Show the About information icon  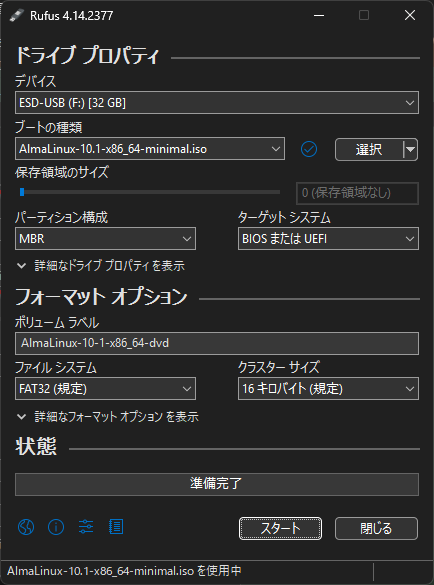point(56,527)
